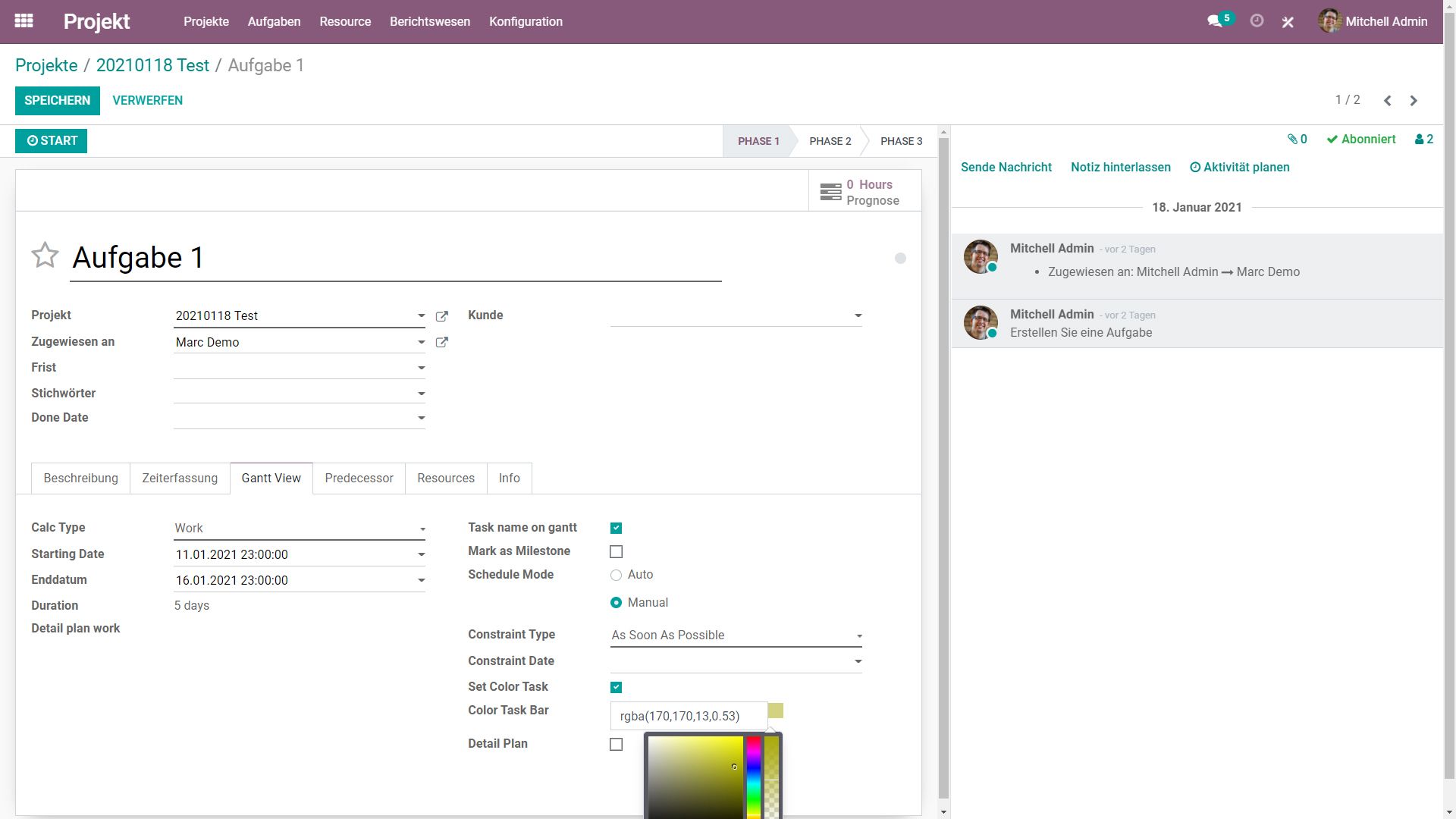The height and width of the screenshot is (819, 1456).
Task: Star Aufgabe 1 as favorite
Action: click(45, 256)
